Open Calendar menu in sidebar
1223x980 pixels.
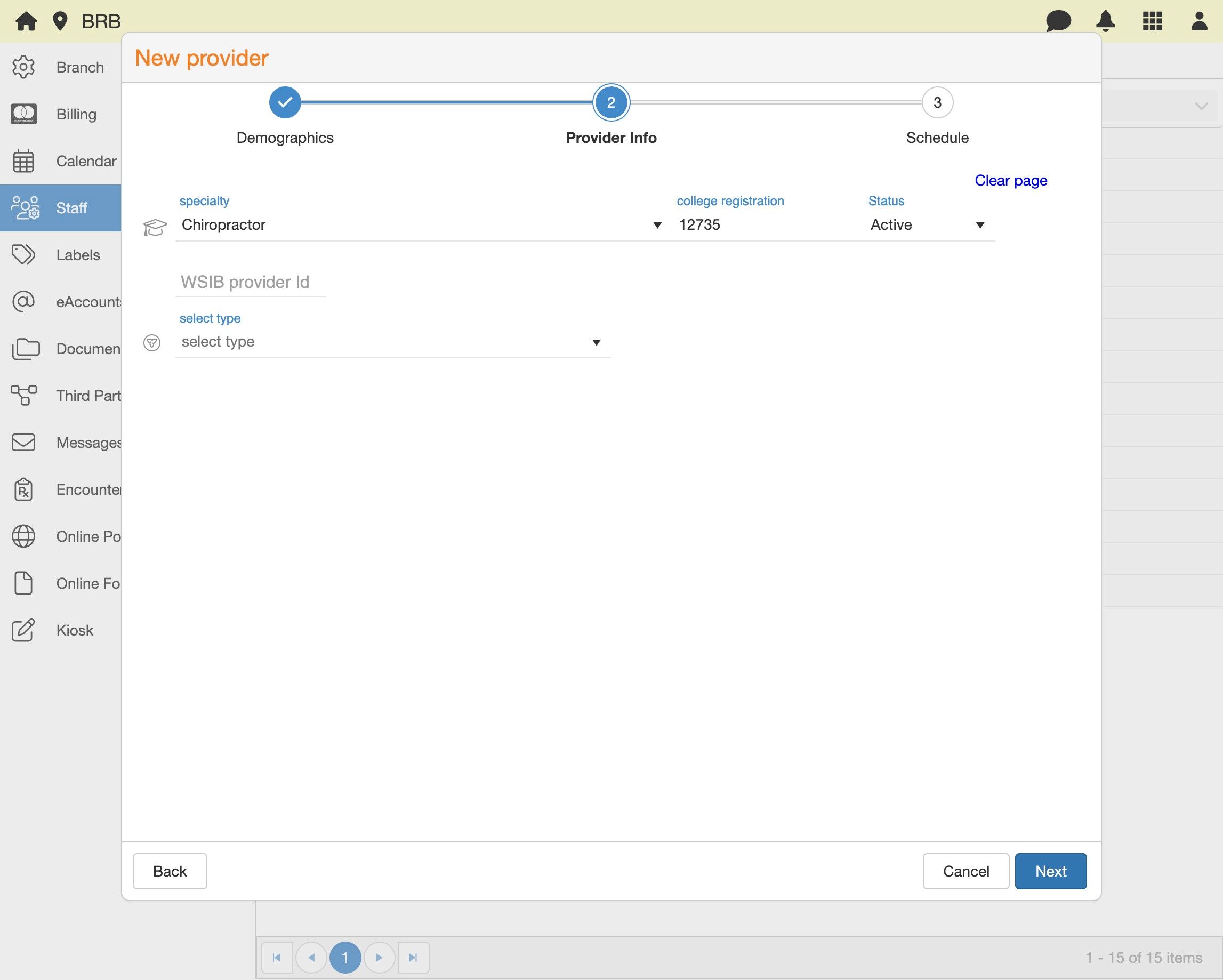(x=85, y=161)
